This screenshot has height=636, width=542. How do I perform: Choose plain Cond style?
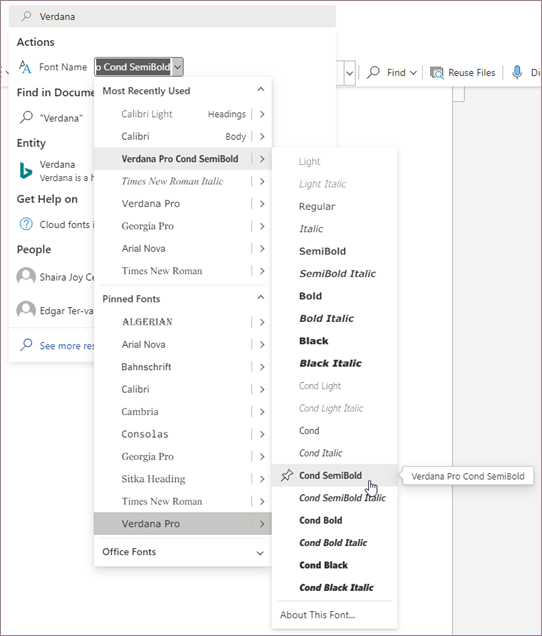[334, 430]
